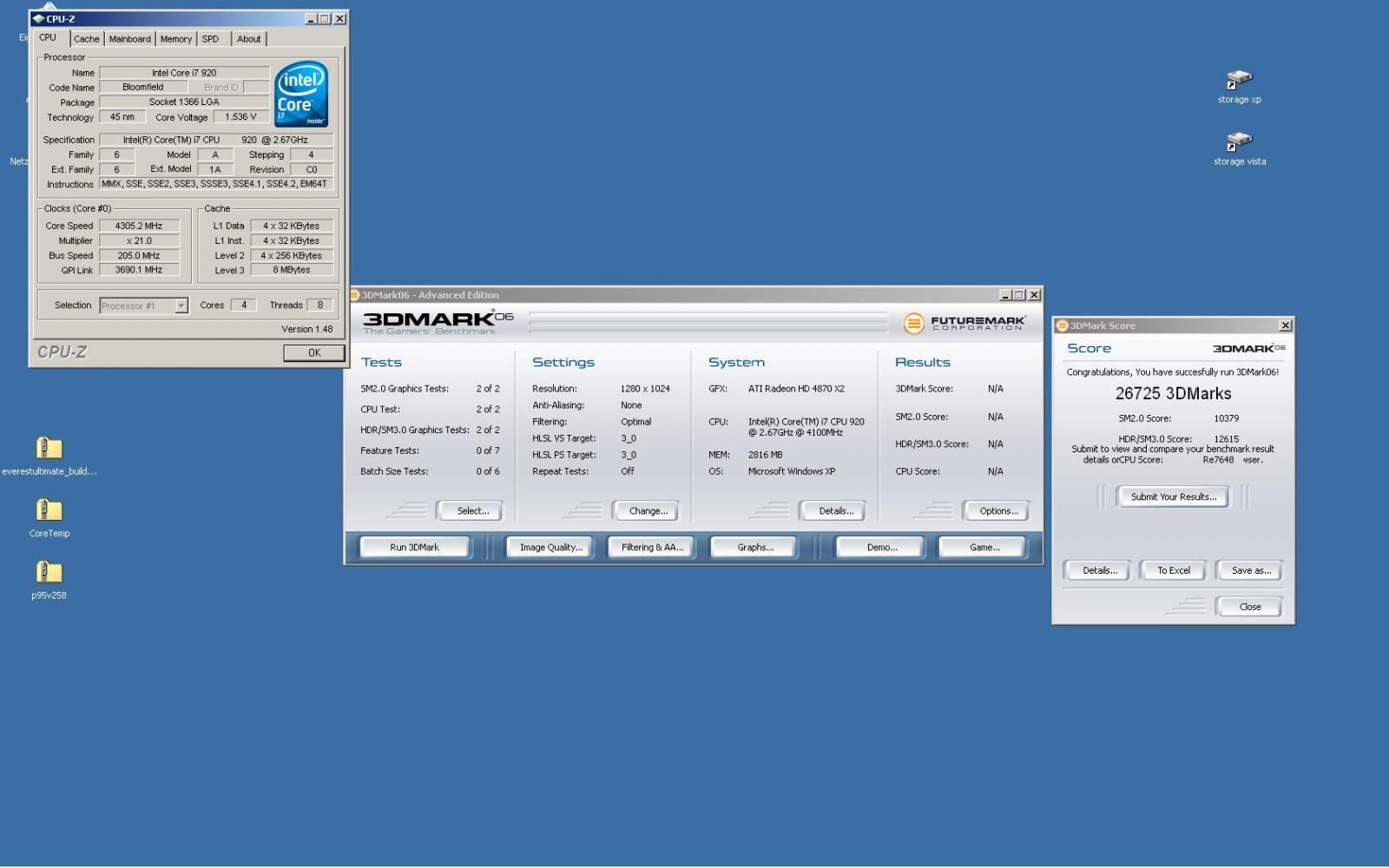1389x868 pixels.
Task: Click Details... in 3DMark Score window
Action: pyautogui.click(x=1099, y=570)
